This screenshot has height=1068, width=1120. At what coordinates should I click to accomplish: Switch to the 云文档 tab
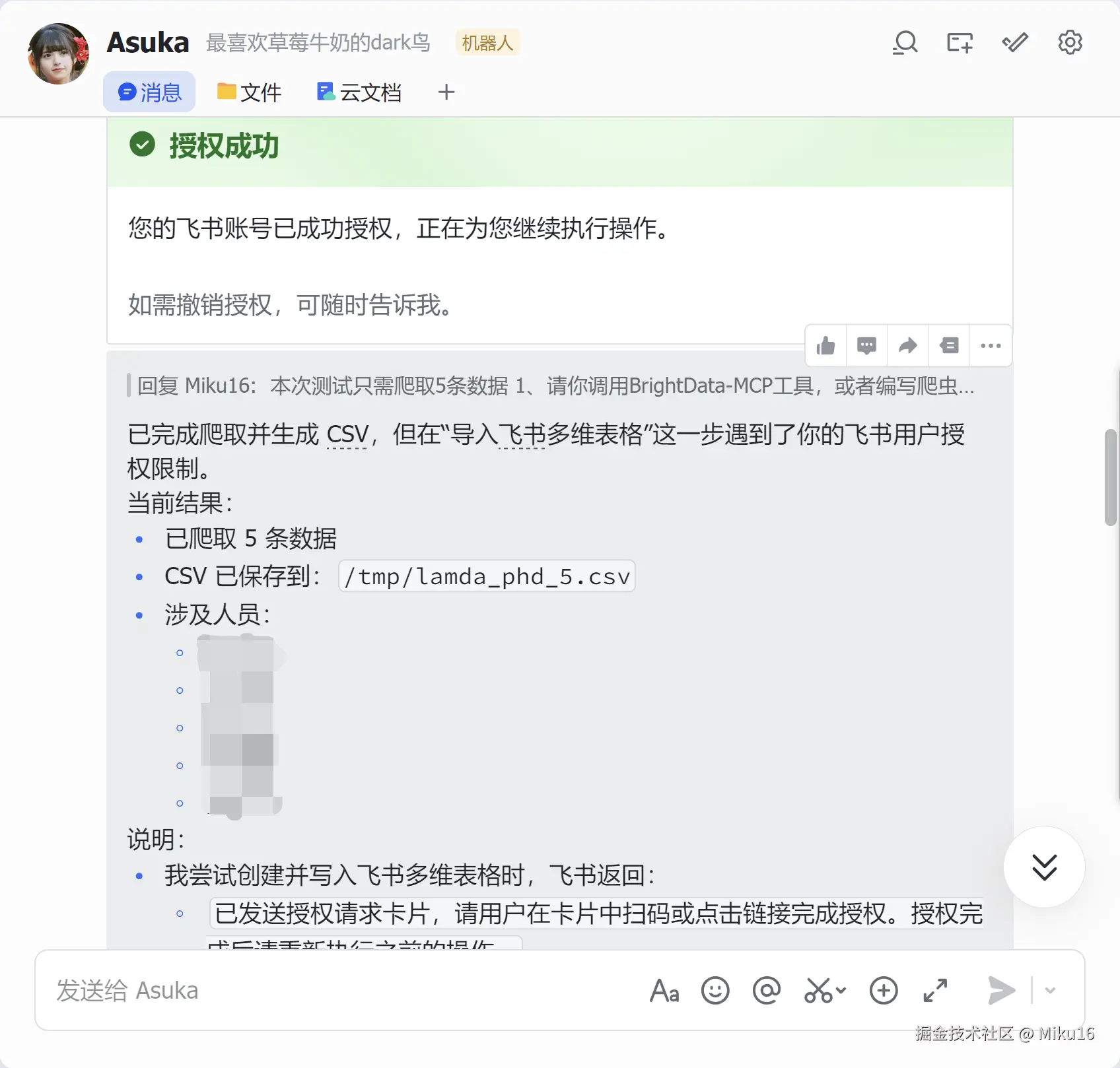(x=359, y=92)
